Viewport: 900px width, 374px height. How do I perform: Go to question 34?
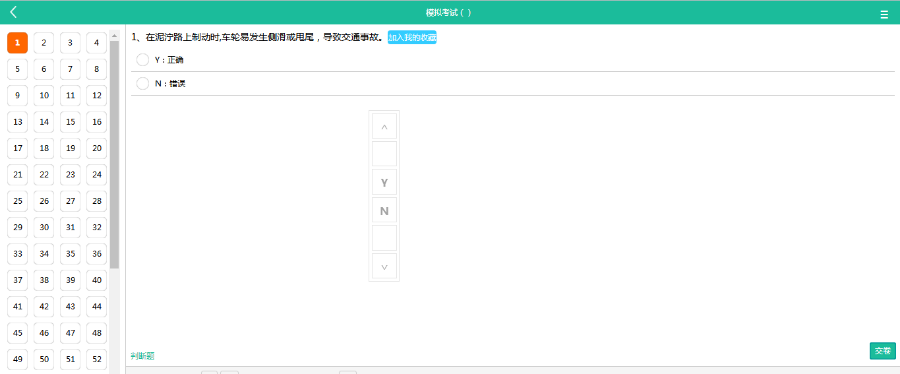coord(44,254)
